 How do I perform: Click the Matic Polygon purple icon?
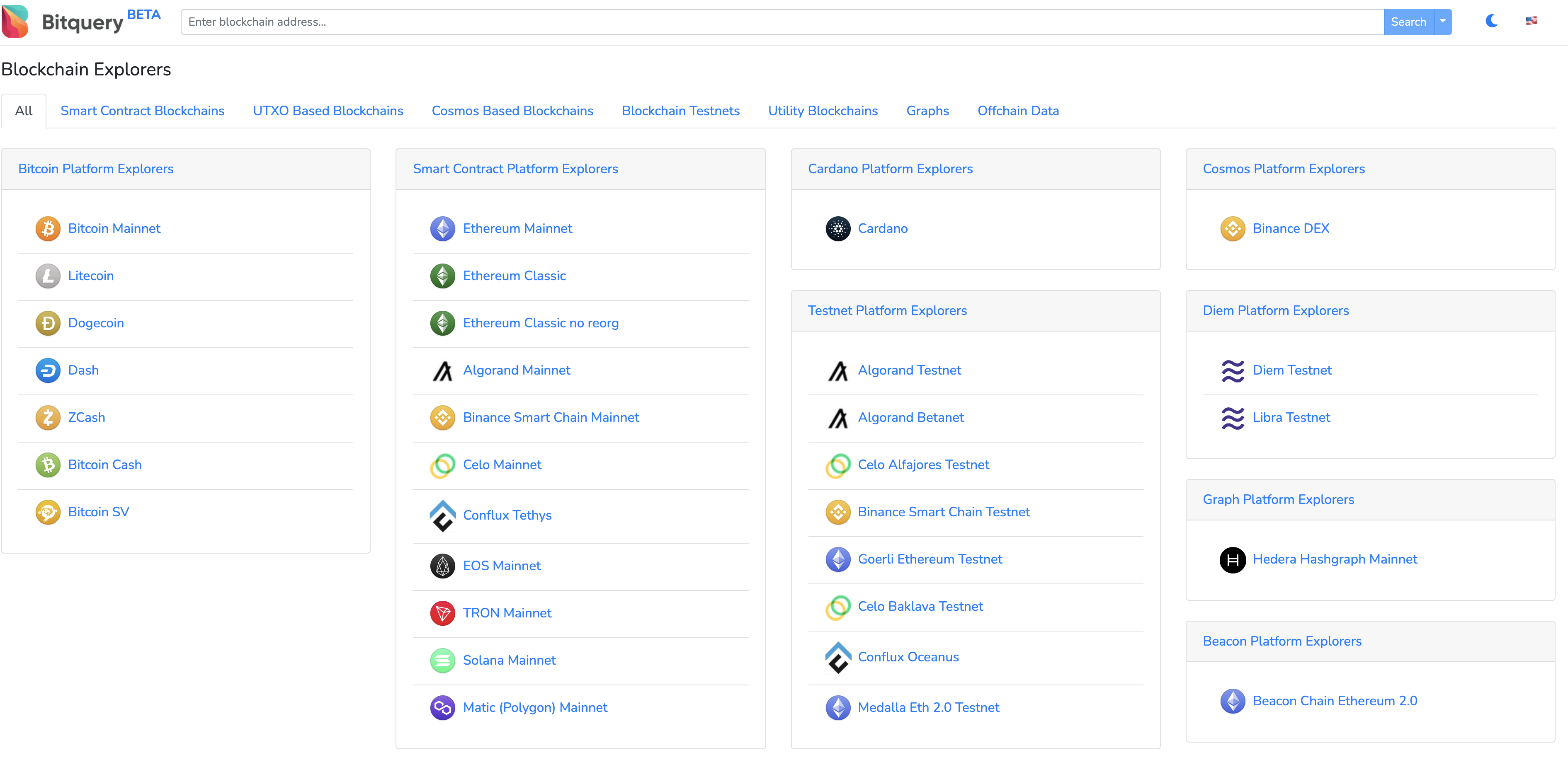point(442,707)
